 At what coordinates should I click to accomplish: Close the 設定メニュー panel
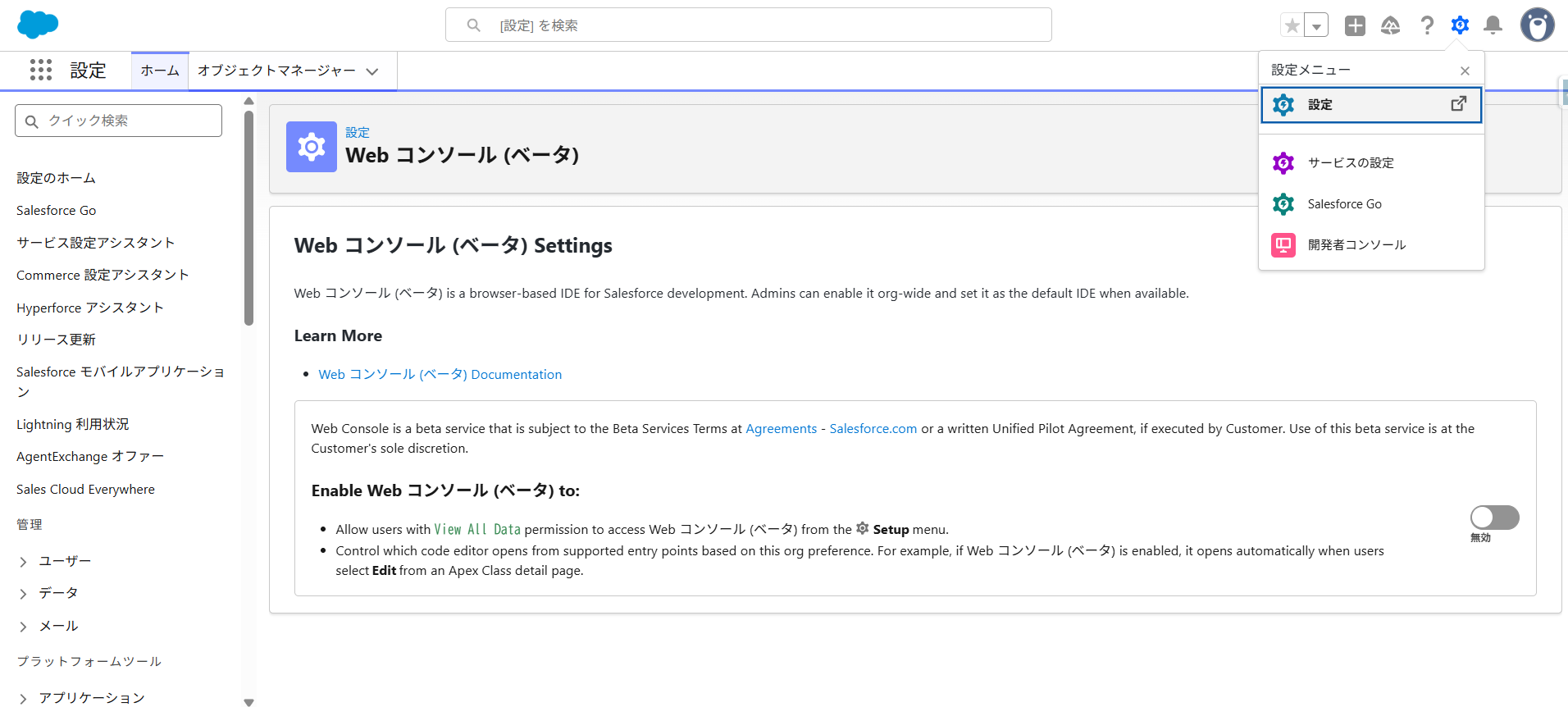pos(1465,71)
